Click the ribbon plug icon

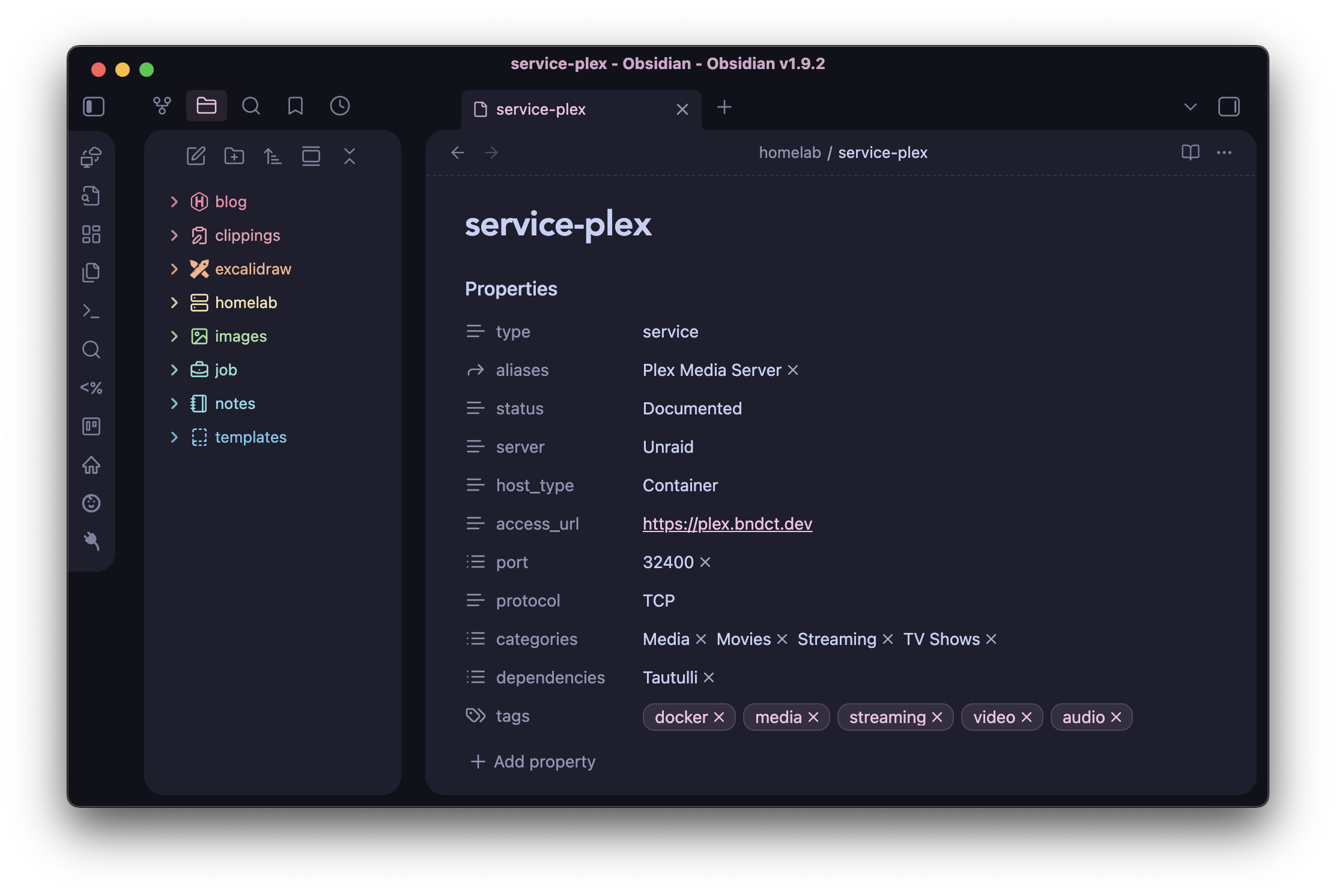[x=91, y=542]
